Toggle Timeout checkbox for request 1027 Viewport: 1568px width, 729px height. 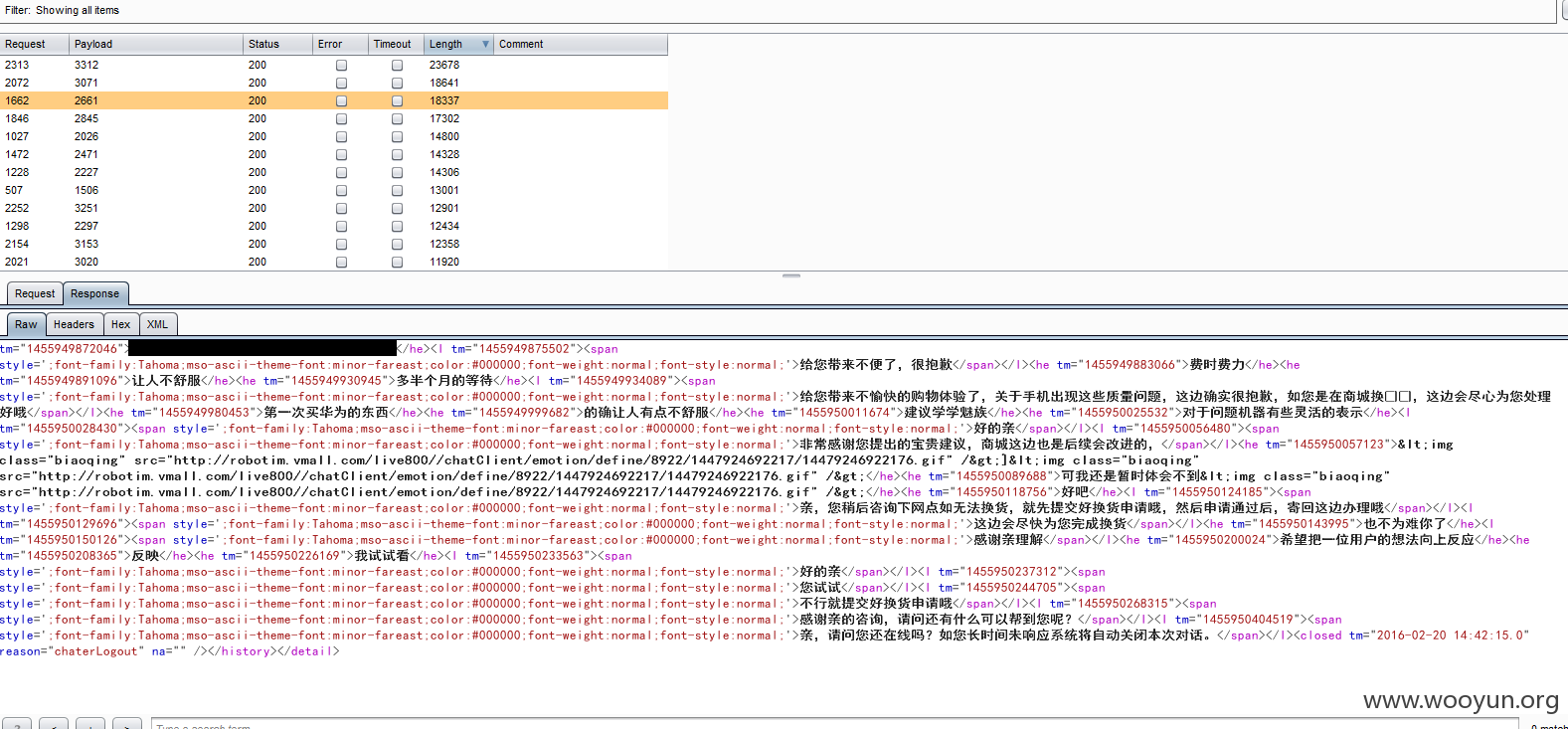[x=397, y=136]
